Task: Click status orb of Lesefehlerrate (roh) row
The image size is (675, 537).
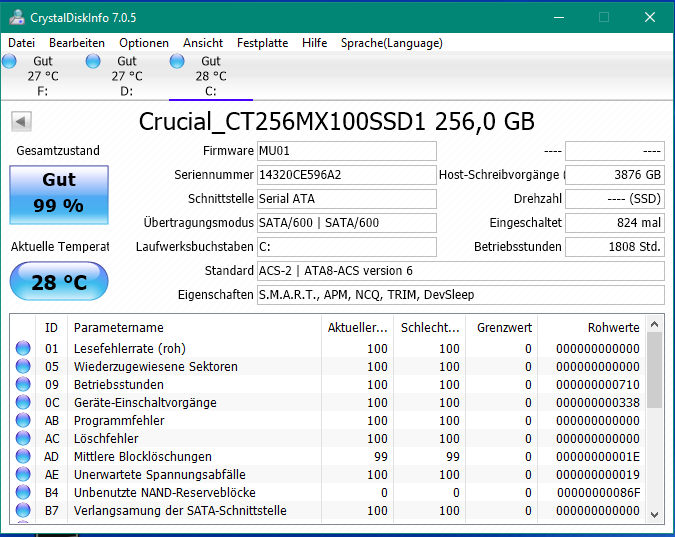Action: [x=23, y=348]
